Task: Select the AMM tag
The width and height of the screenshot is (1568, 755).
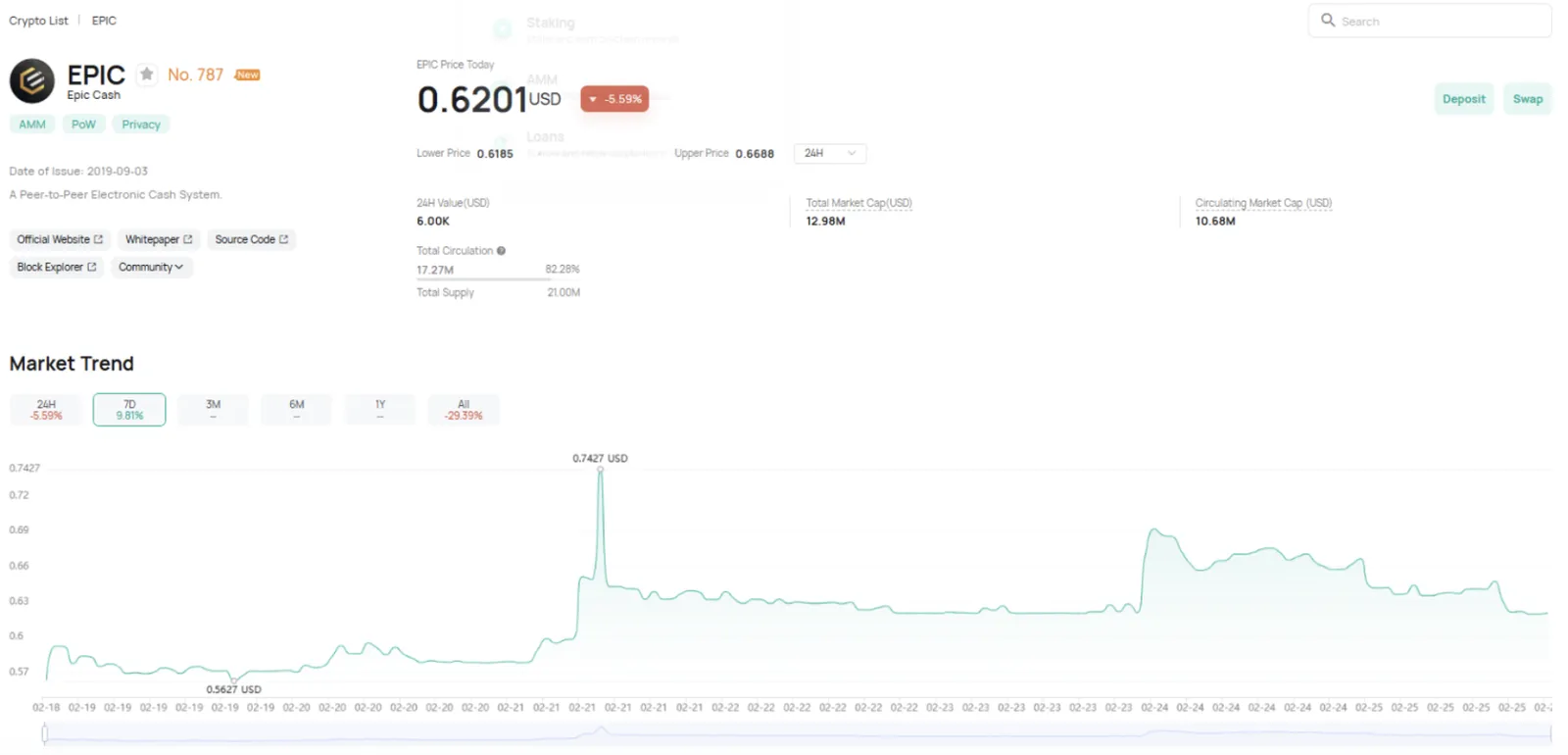Action: tap(32, 125)
